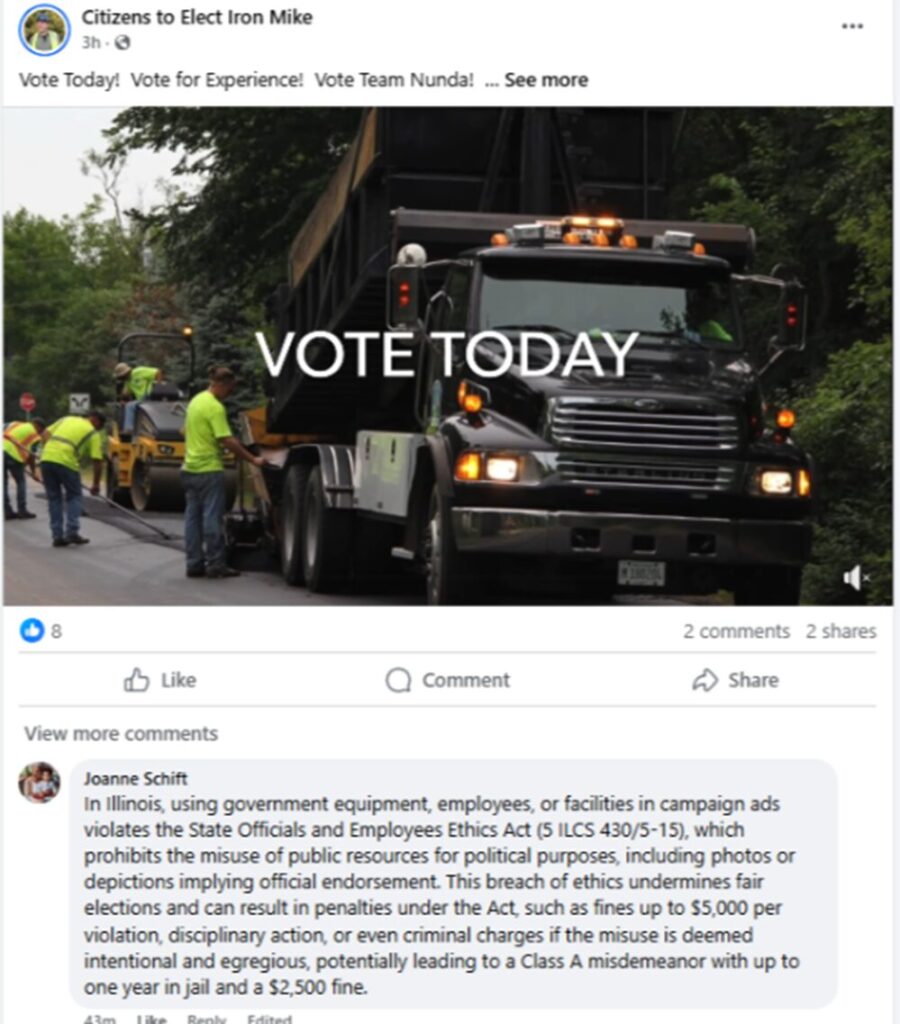
Task: Click Joanne Schift's name
Action: (x=135, y=778)
